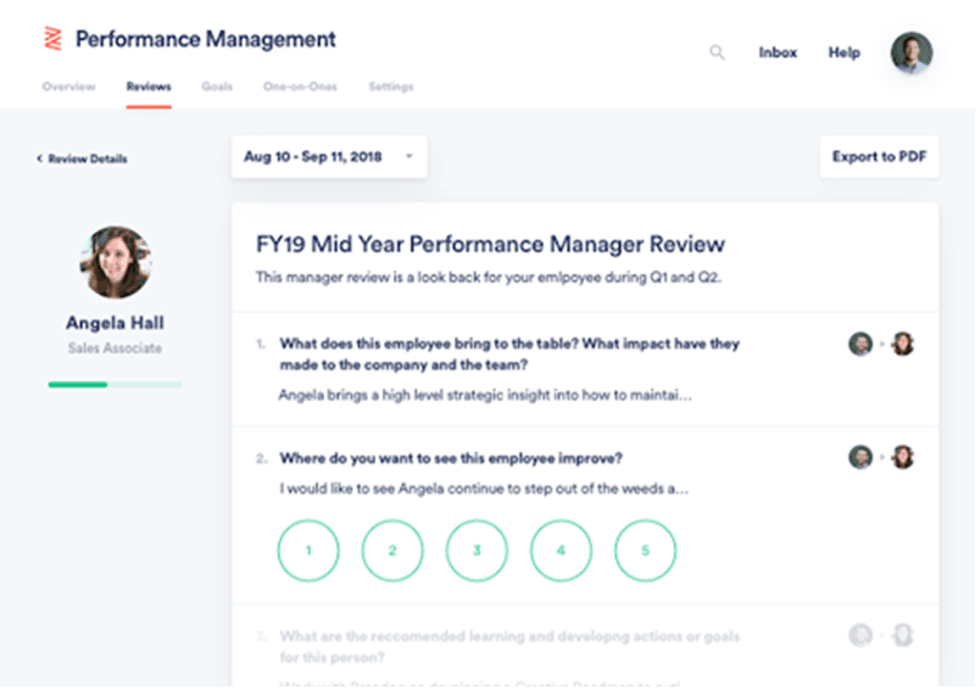Click the reviewee avatar on question 1

[x=903, y=344]
